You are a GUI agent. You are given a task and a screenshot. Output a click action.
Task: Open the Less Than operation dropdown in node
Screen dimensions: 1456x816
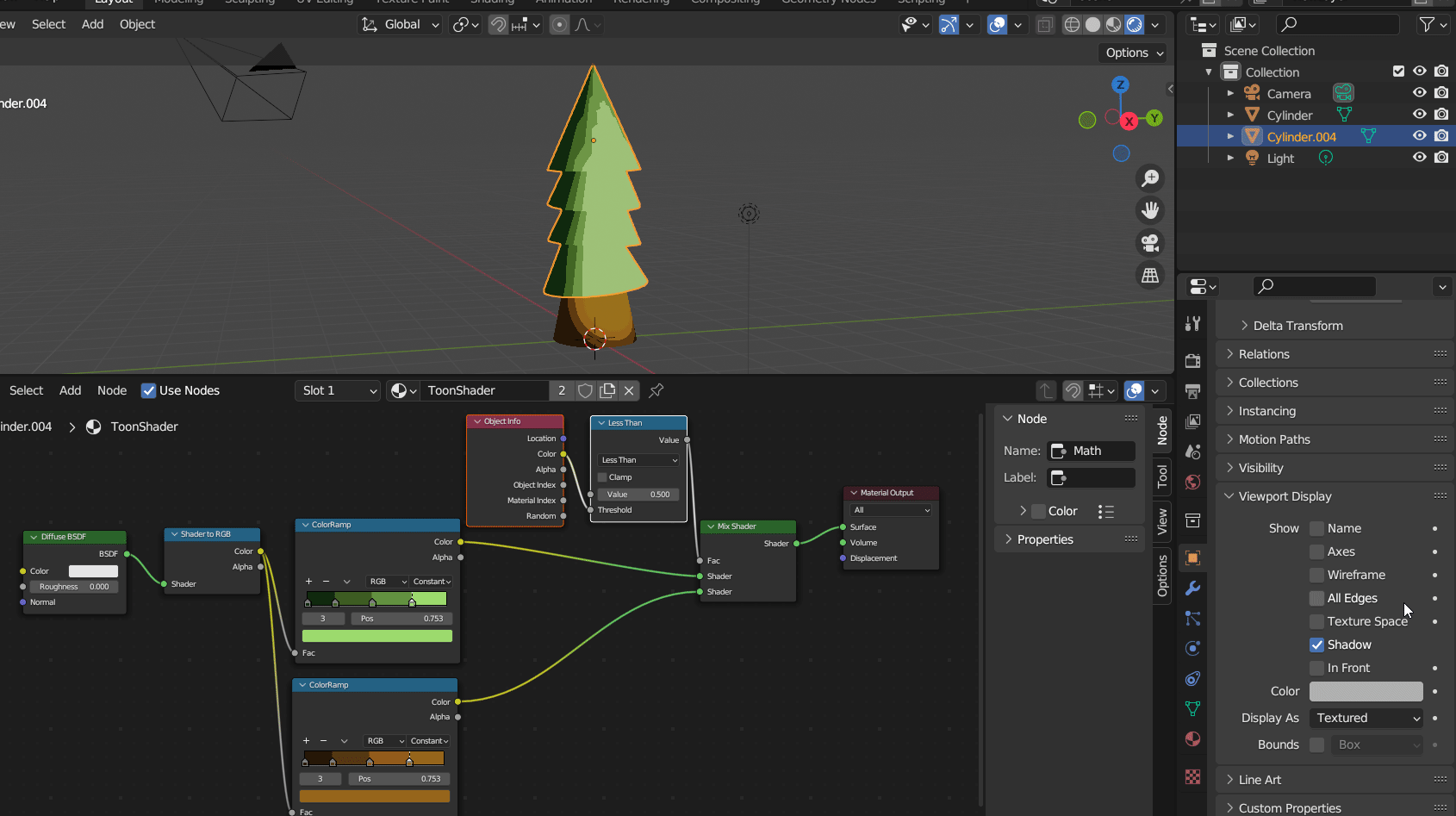tap(638, 460)
